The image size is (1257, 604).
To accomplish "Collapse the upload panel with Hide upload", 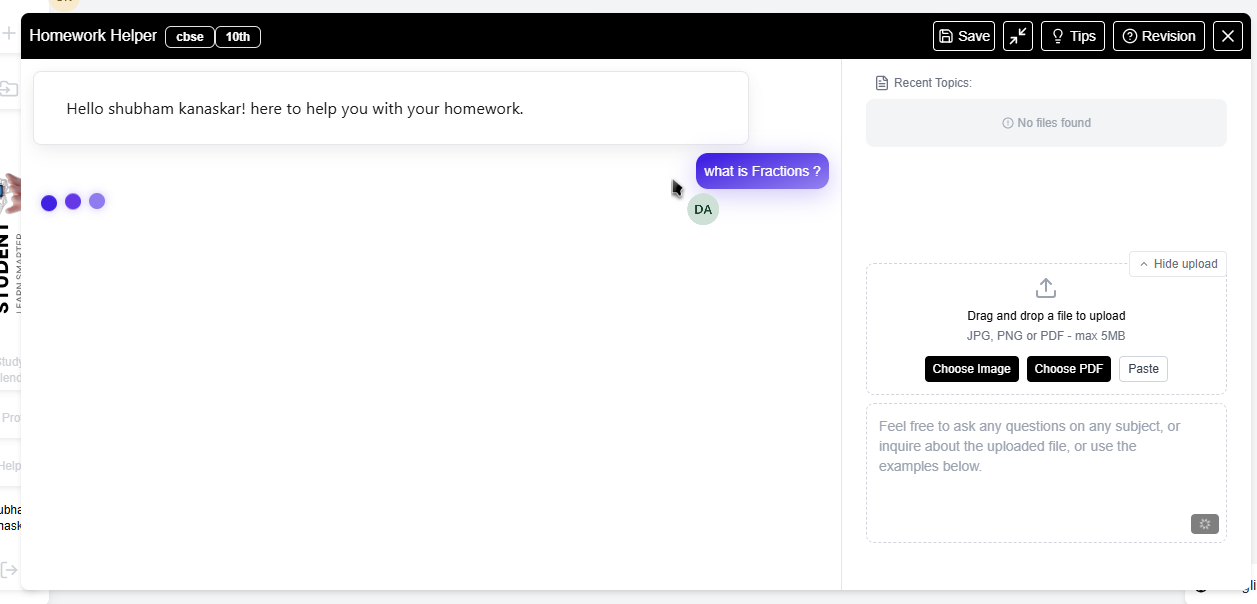I will click(1178, 264).
